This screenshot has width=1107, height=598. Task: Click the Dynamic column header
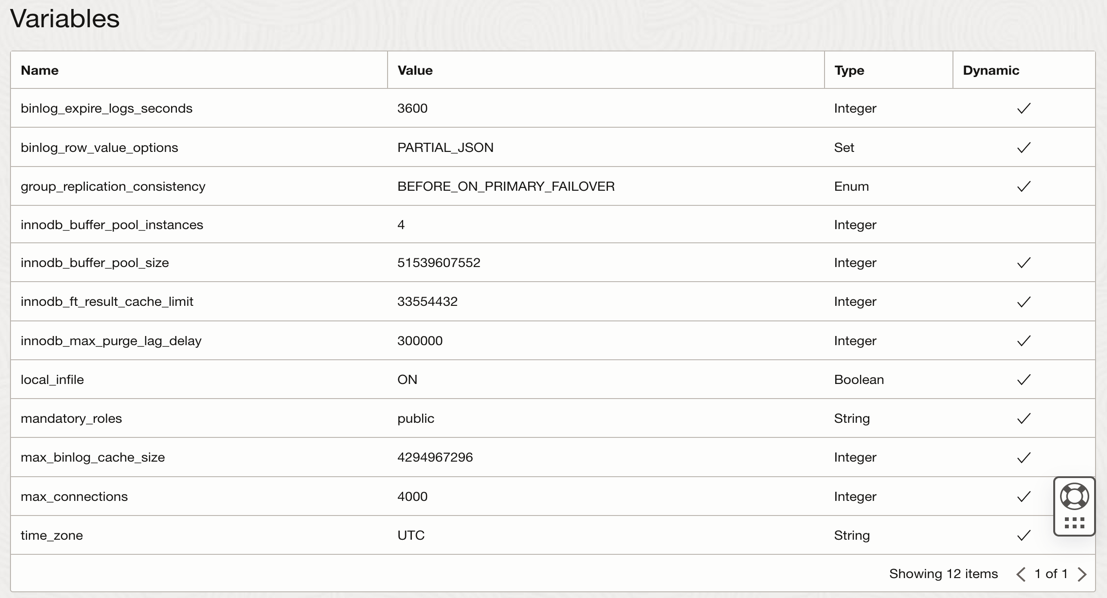[991, 70]
